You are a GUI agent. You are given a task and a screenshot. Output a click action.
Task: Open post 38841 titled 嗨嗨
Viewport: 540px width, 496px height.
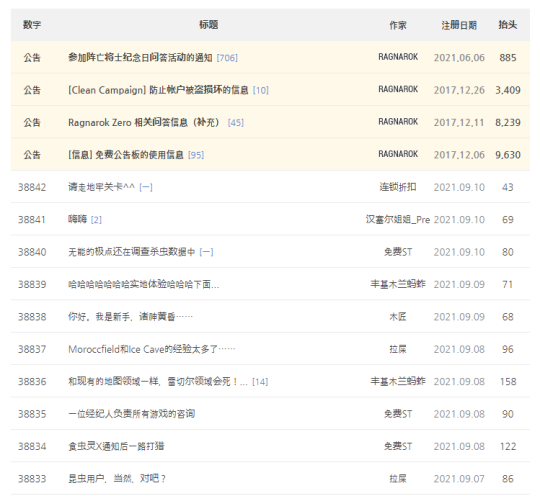coord(77,219)
